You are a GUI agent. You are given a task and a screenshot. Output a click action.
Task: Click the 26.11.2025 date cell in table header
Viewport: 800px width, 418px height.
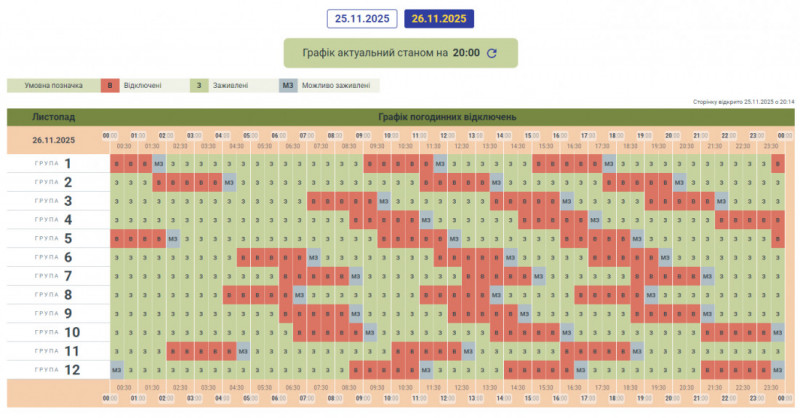(53, 140)
